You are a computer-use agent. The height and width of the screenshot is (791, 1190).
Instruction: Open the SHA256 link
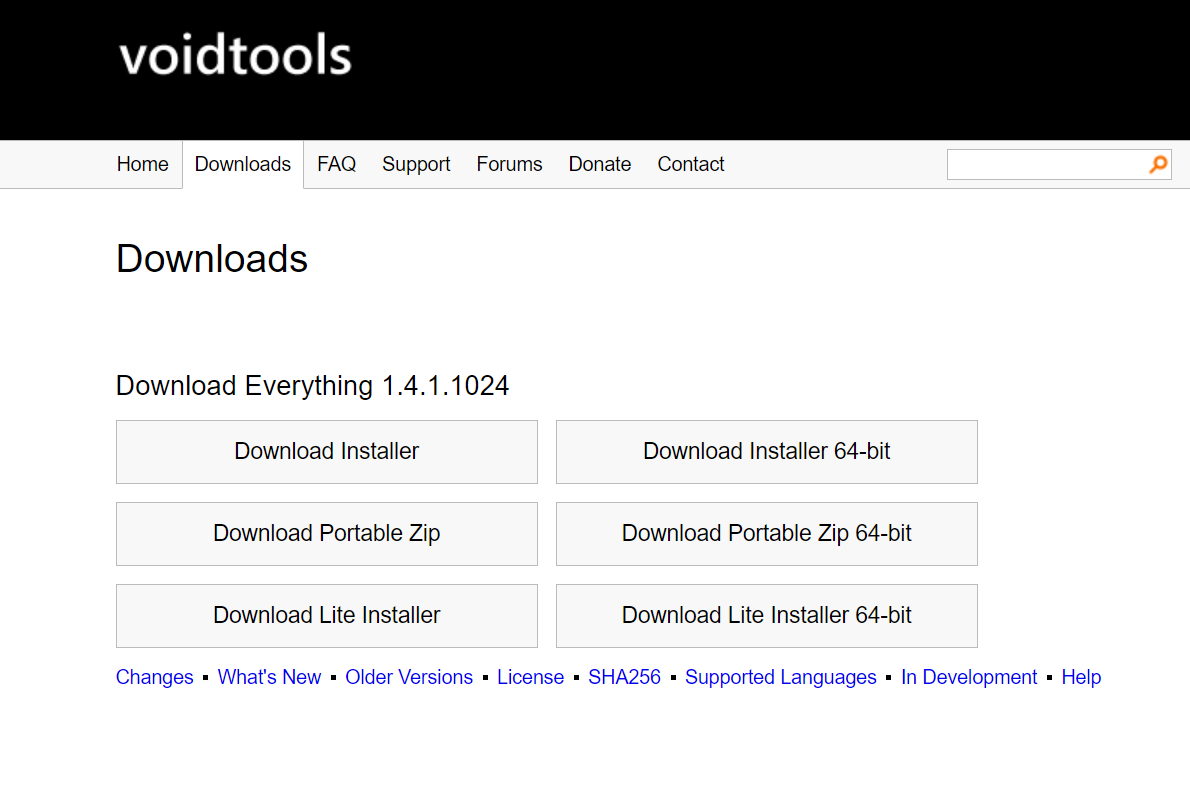[625, 677]
